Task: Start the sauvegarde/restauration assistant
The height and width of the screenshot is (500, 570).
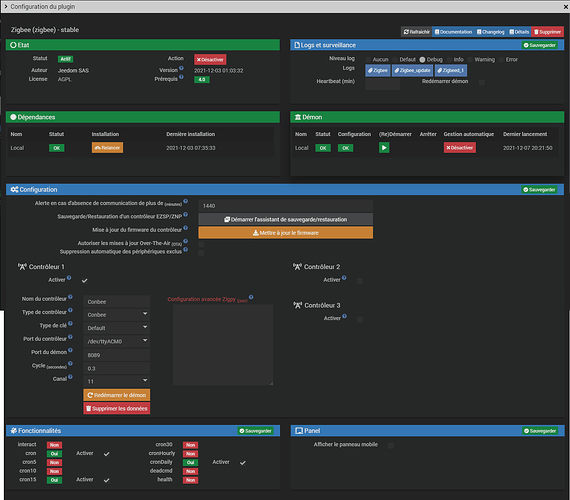Action: click(x=285, y=219)
